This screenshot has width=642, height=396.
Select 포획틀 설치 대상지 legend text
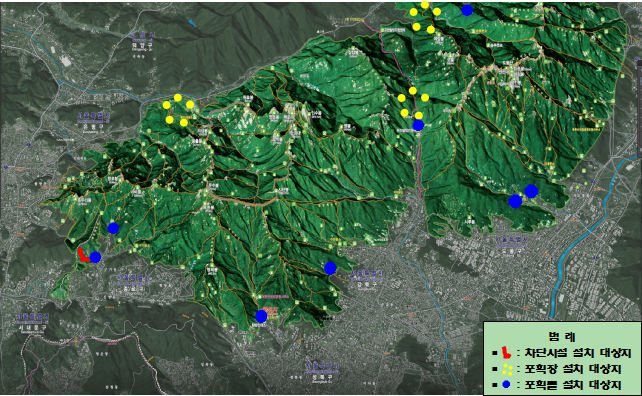[x=573, y=385]
